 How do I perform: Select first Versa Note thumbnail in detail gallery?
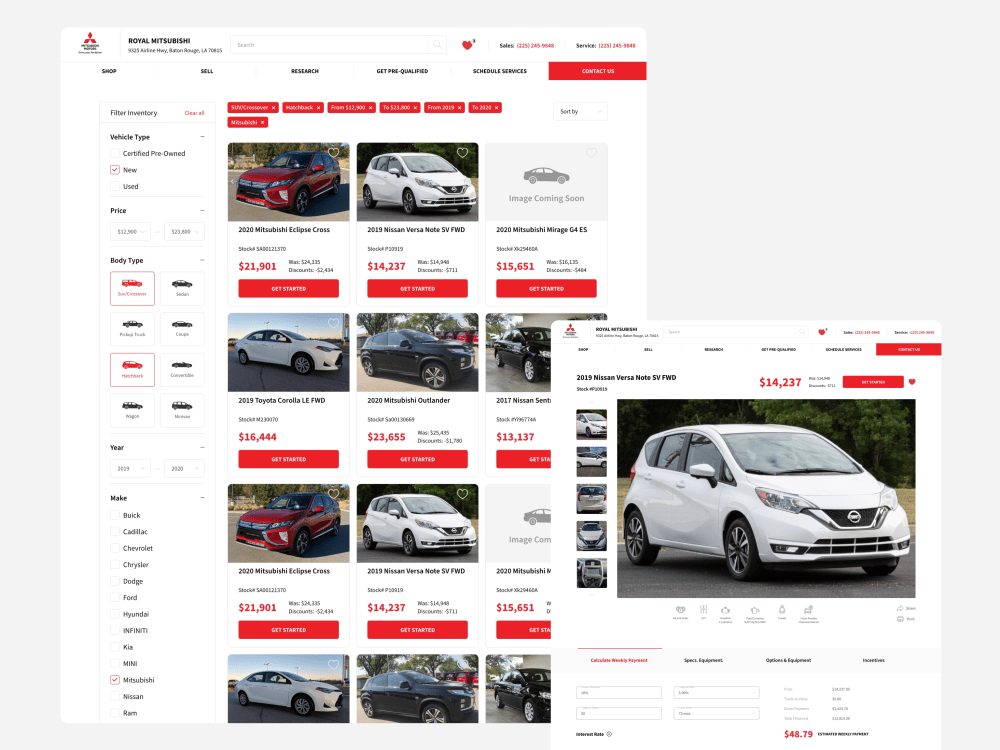tap(591, 424)
